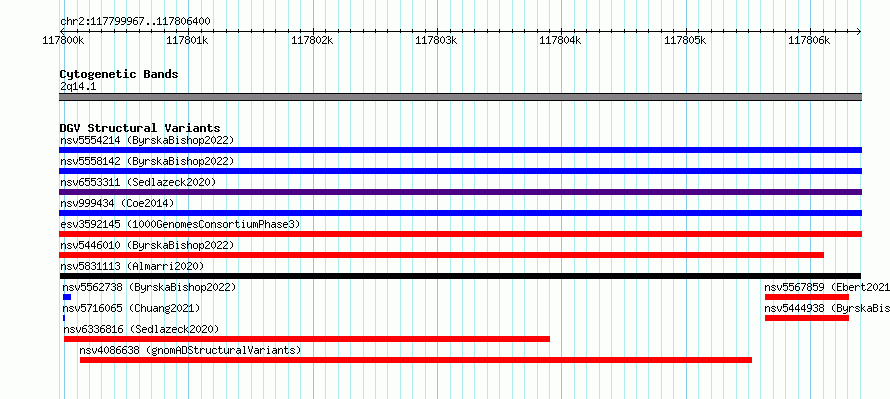Click the nsv5554214 (ByrskaBishop2022) label
890x399 pixels.
pos(147,140)
